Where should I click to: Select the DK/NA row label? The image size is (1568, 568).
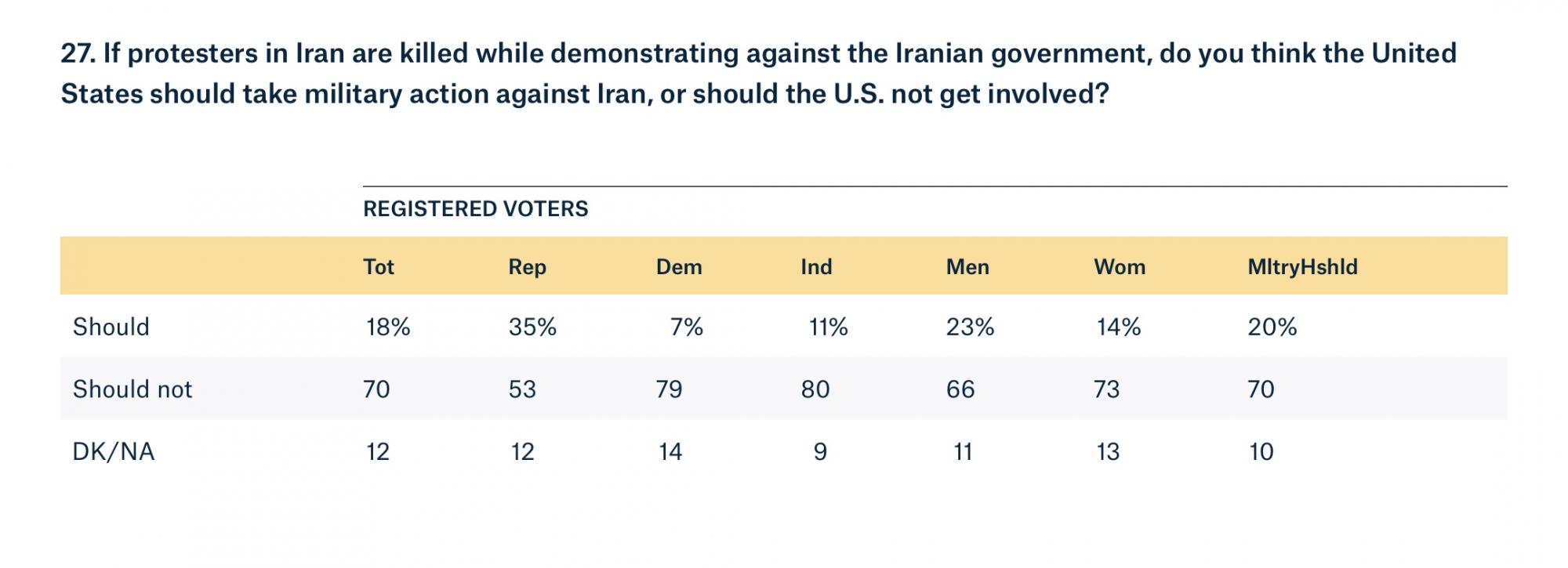click(113, 452)
